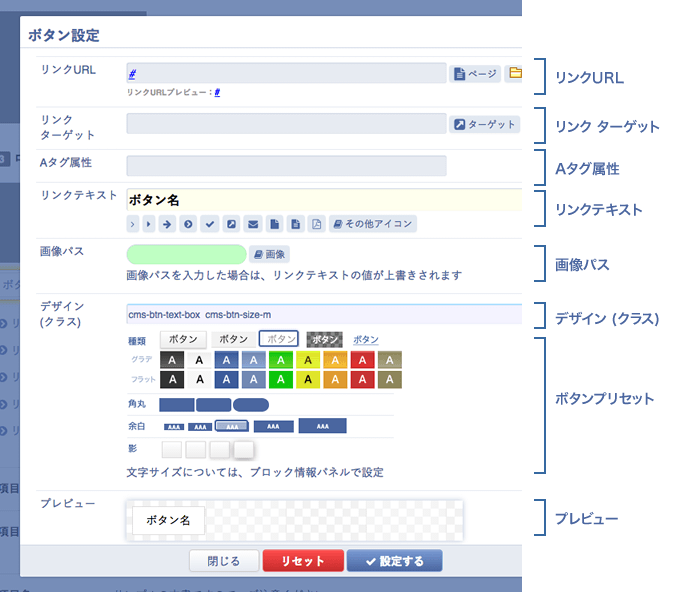Insert the small triangle caret icon
The image size is (680, 592).
click(150, 224)
